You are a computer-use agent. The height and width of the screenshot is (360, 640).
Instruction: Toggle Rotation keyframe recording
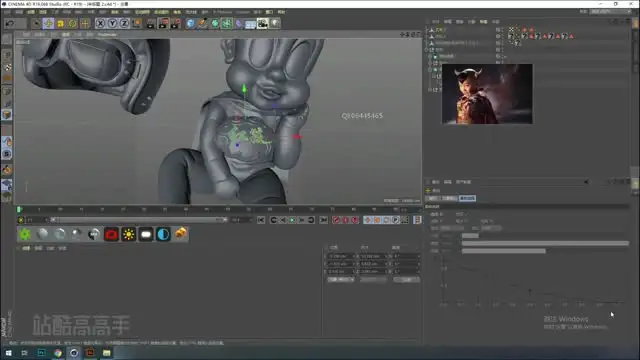pyautogui.click(x=386, y=220)
